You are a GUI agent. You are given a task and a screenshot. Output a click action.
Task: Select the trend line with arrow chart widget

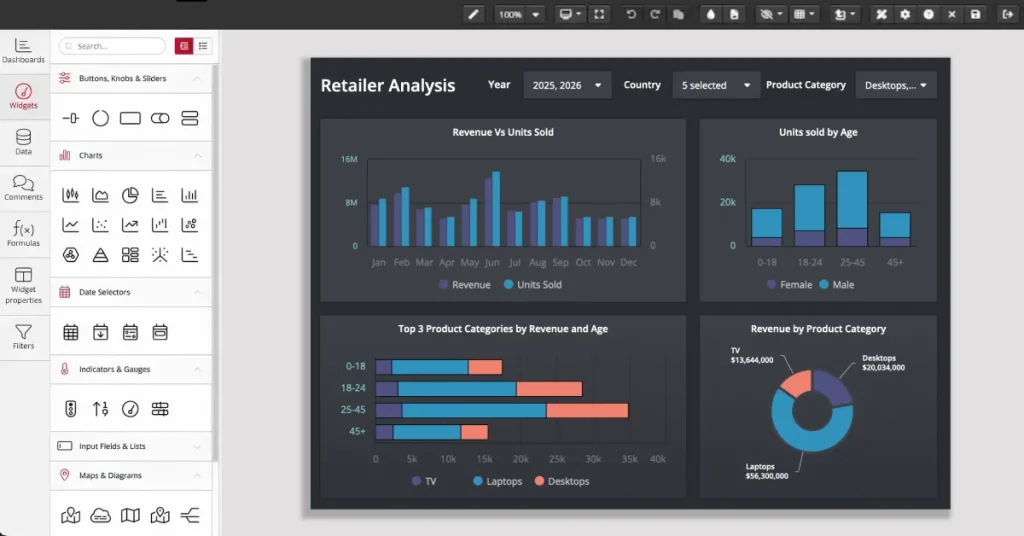pyautogui.click(x=130, y=225)
